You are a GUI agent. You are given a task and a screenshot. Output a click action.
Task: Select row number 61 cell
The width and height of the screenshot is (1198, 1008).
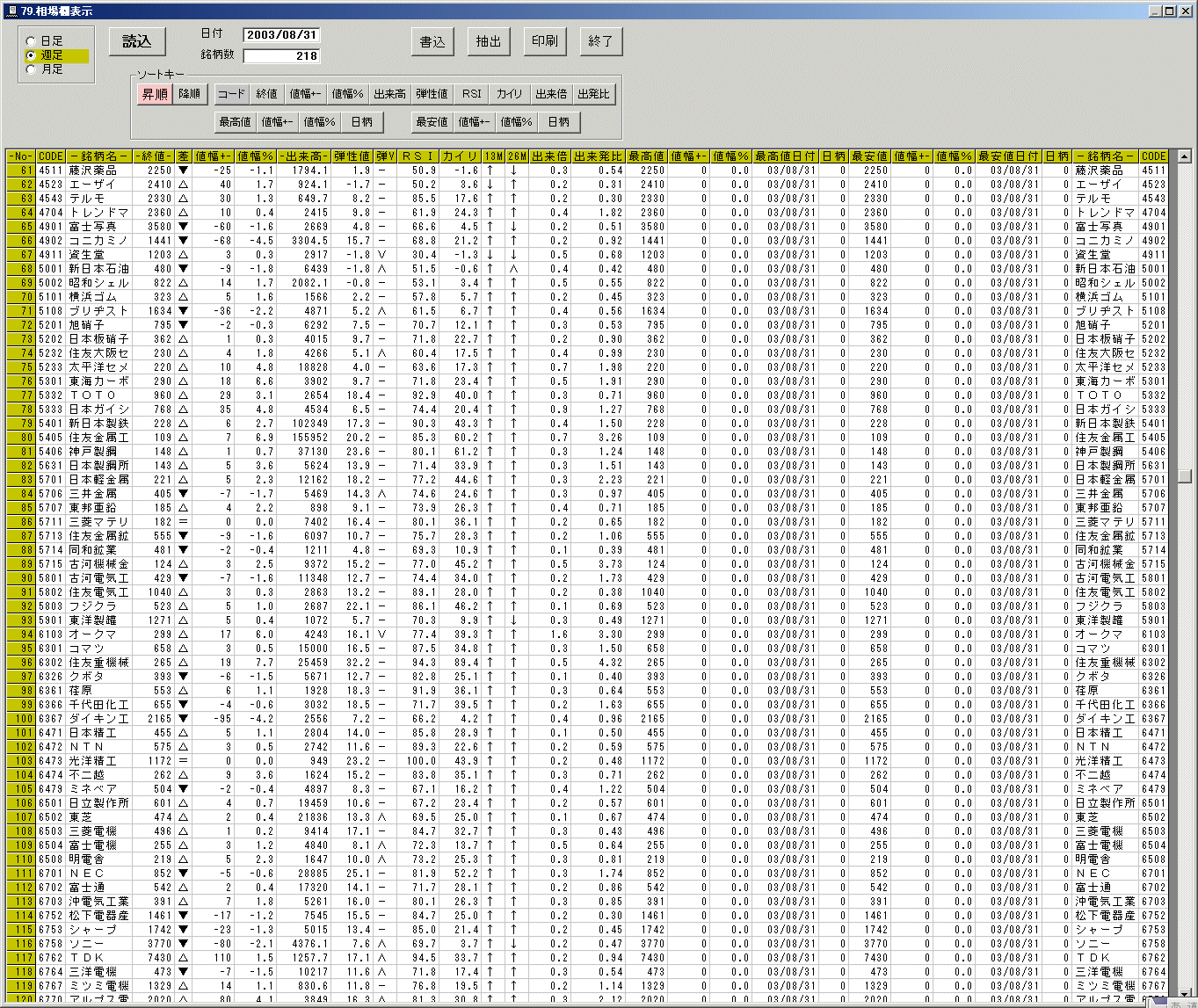pos(21,170)
